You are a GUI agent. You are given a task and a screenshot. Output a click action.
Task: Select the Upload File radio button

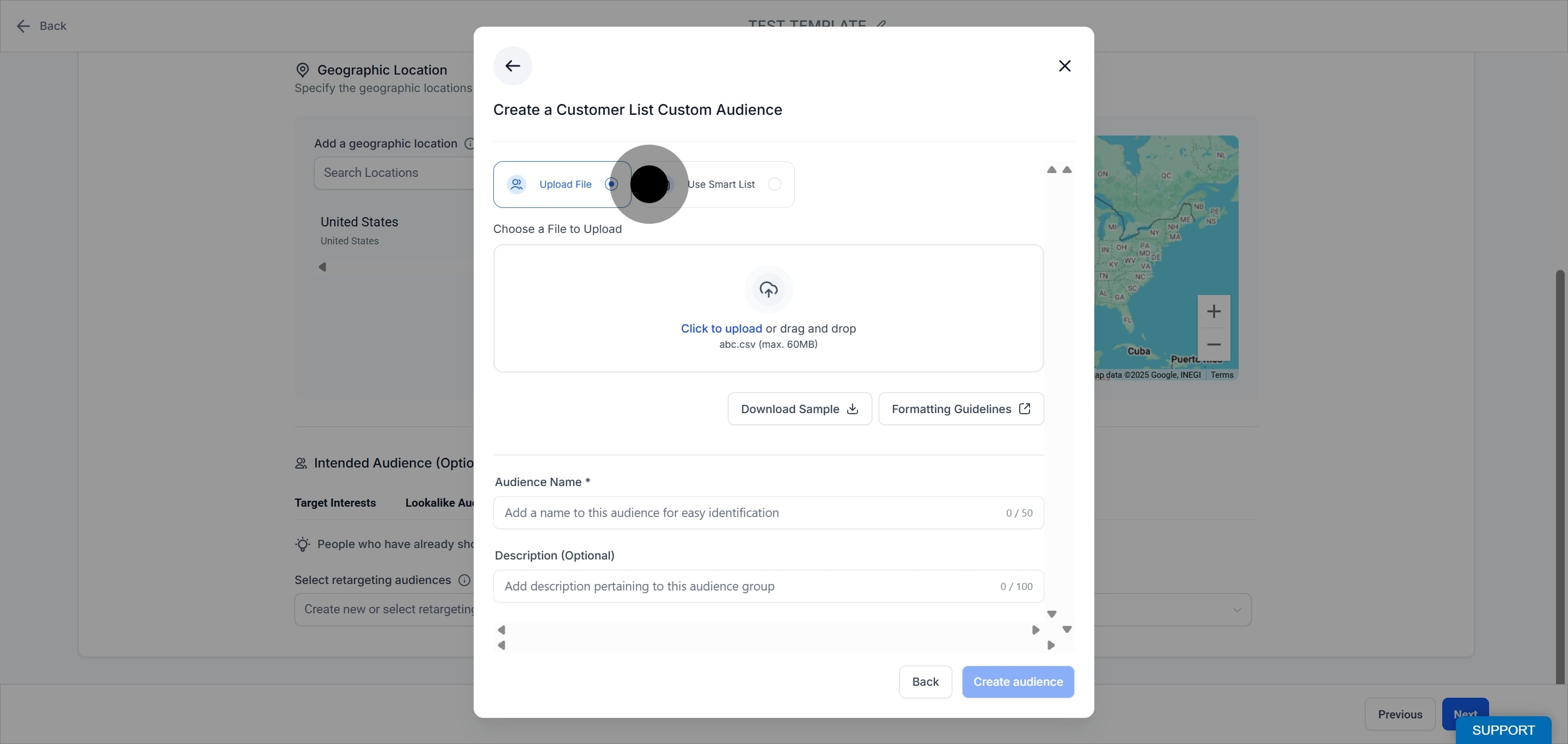(611, 185)
